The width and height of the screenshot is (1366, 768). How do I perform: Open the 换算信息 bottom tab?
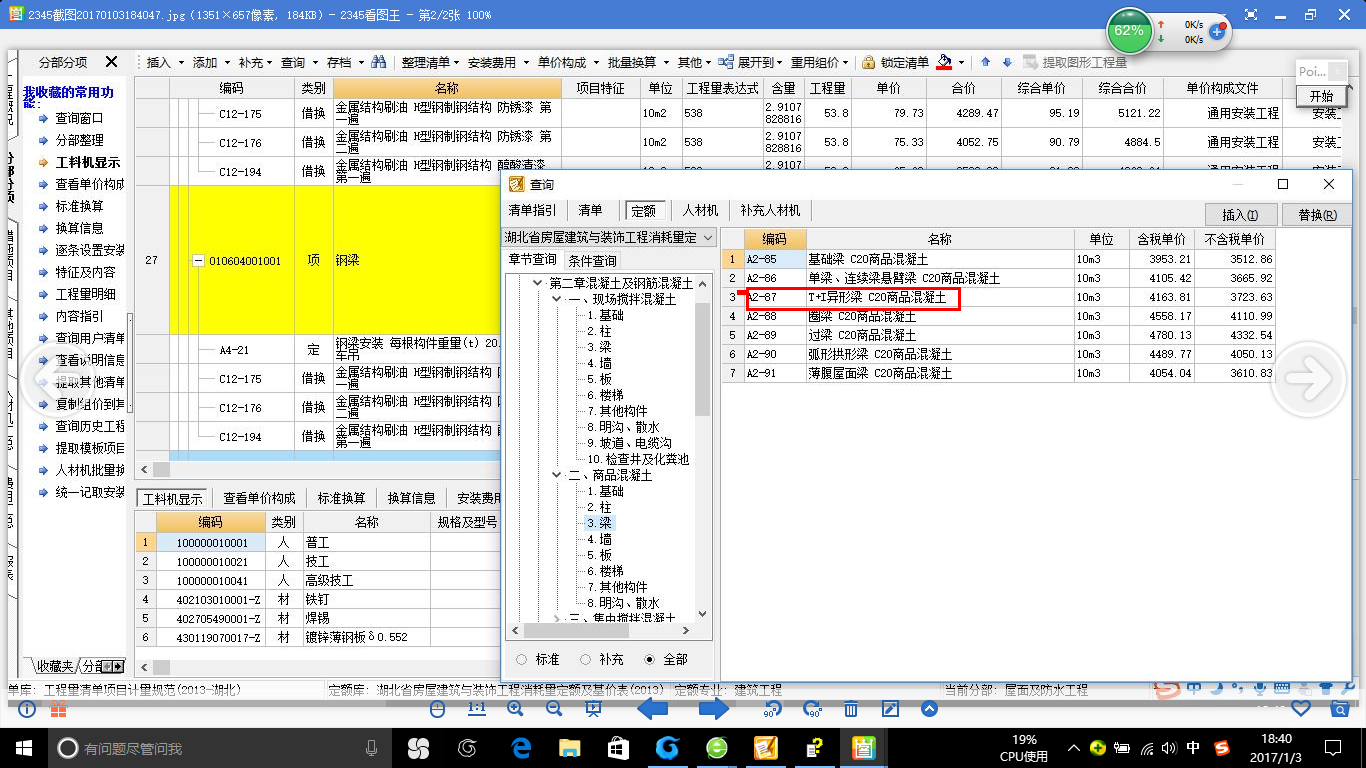point(412,498)
